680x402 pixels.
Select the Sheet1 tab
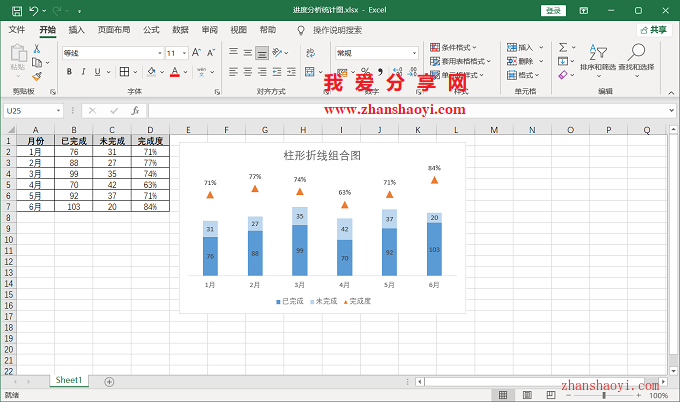69,380
